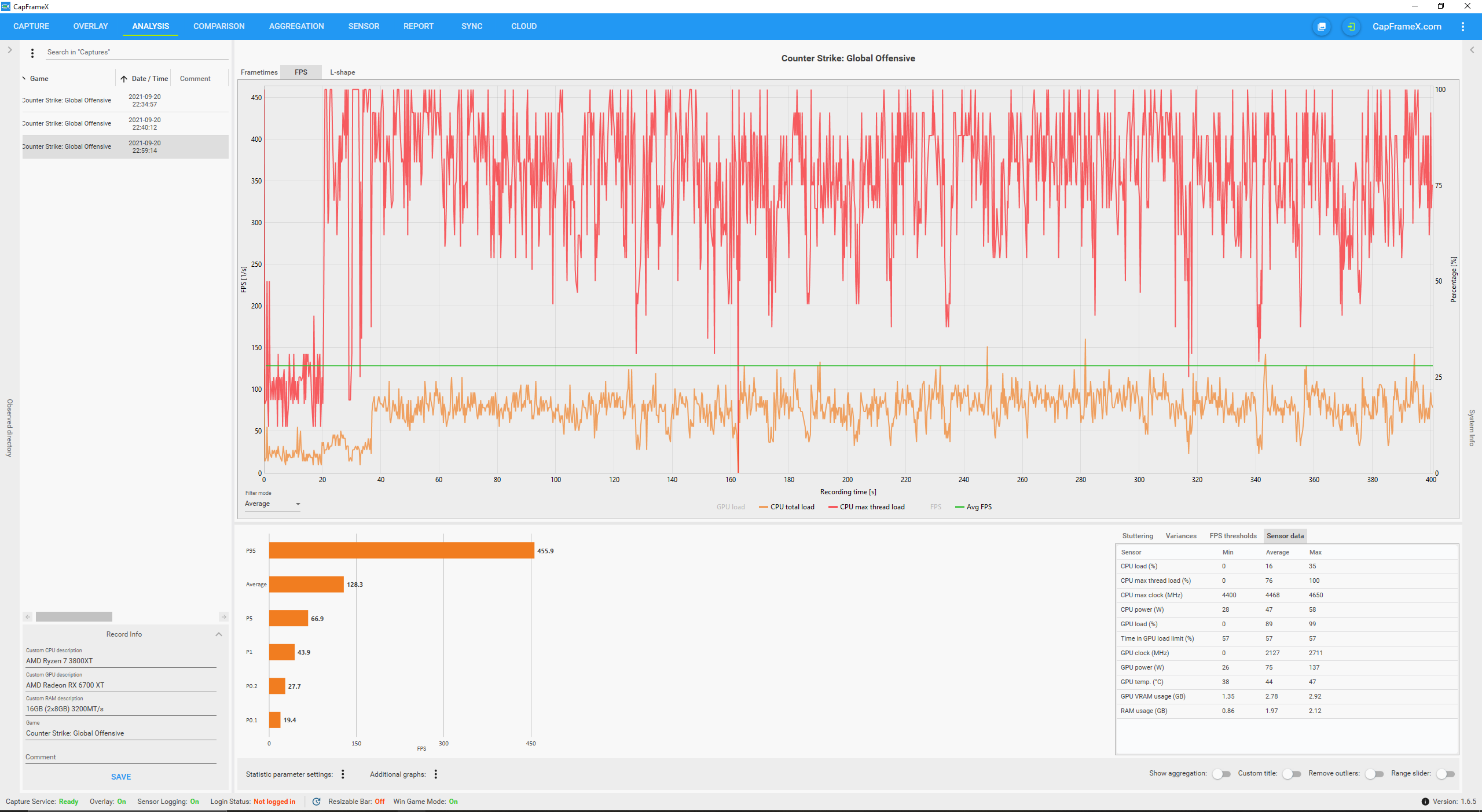Click the CapFrameX app icon in title bar
The width and height of the screenshot is (1482, 812).
coord(6,6)
